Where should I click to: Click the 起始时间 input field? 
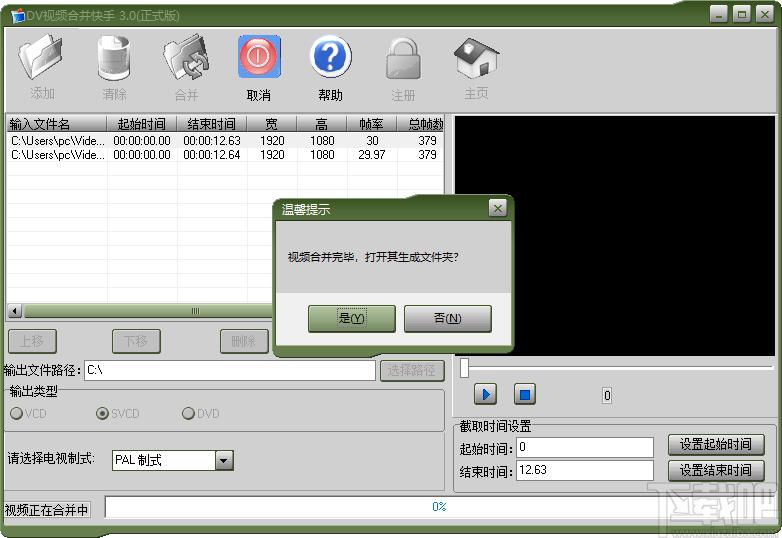pyautogui.click(x=585, y=447)
